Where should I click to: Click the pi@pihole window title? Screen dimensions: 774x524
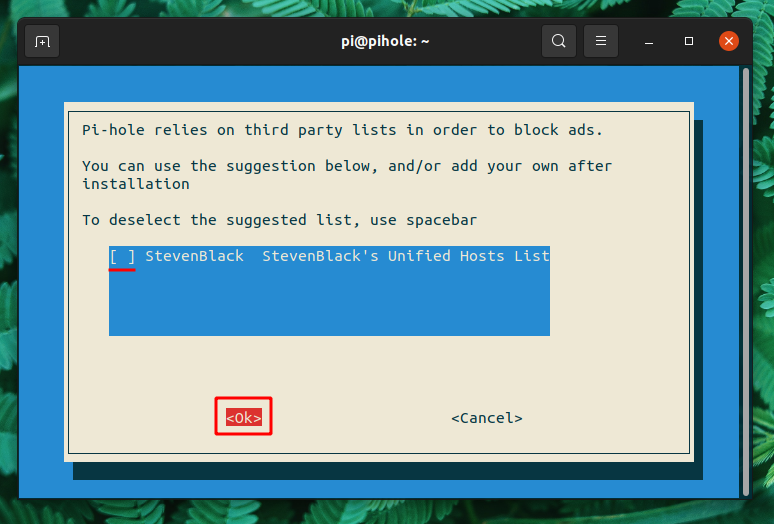point(385,41)
